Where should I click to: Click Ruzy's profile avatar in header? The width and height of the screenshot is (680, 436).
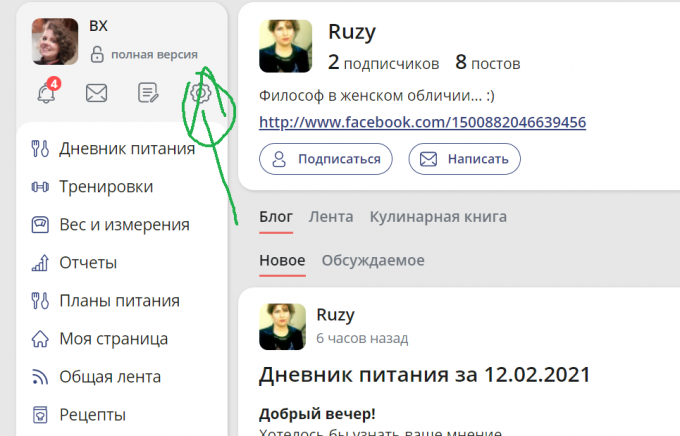click(x=285, y=46)
